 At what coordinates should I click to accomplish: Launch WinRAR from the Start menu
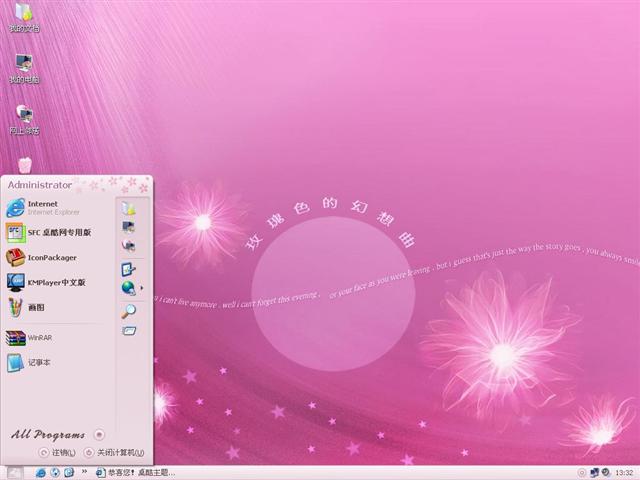[40, 338]
